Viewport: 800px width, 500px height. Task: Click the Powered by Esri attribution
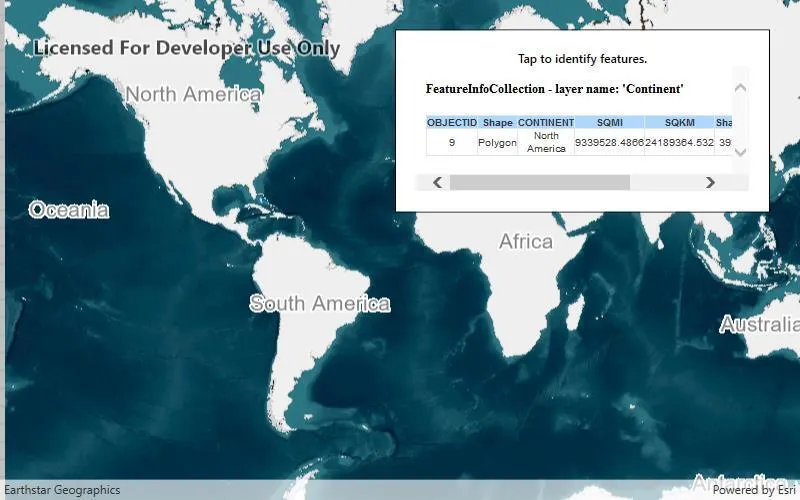pos(754,490)
